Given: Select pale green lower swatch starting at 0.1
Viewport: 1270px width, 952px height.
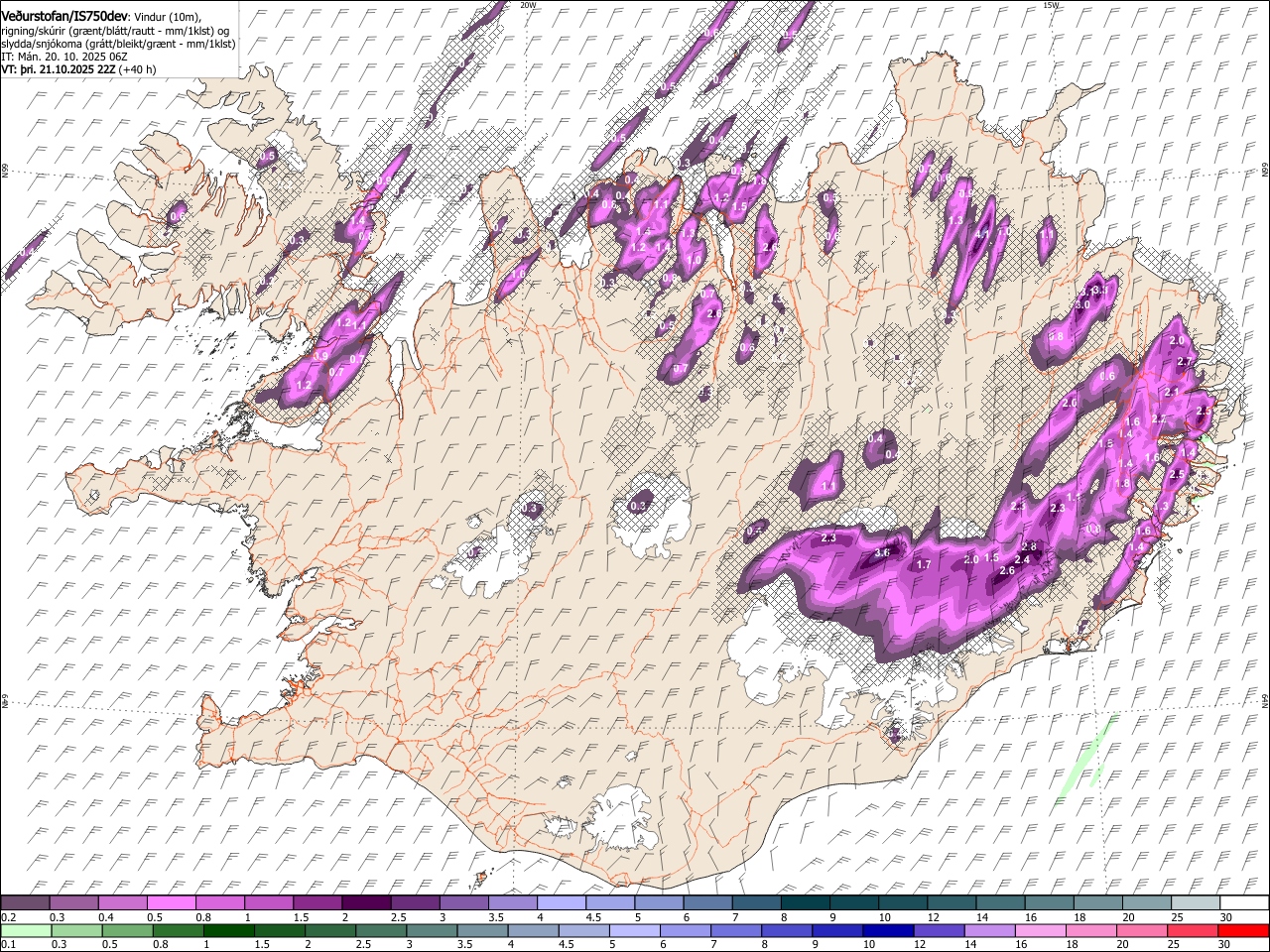Looking at the screenshot, I should (x=26, y=930).
